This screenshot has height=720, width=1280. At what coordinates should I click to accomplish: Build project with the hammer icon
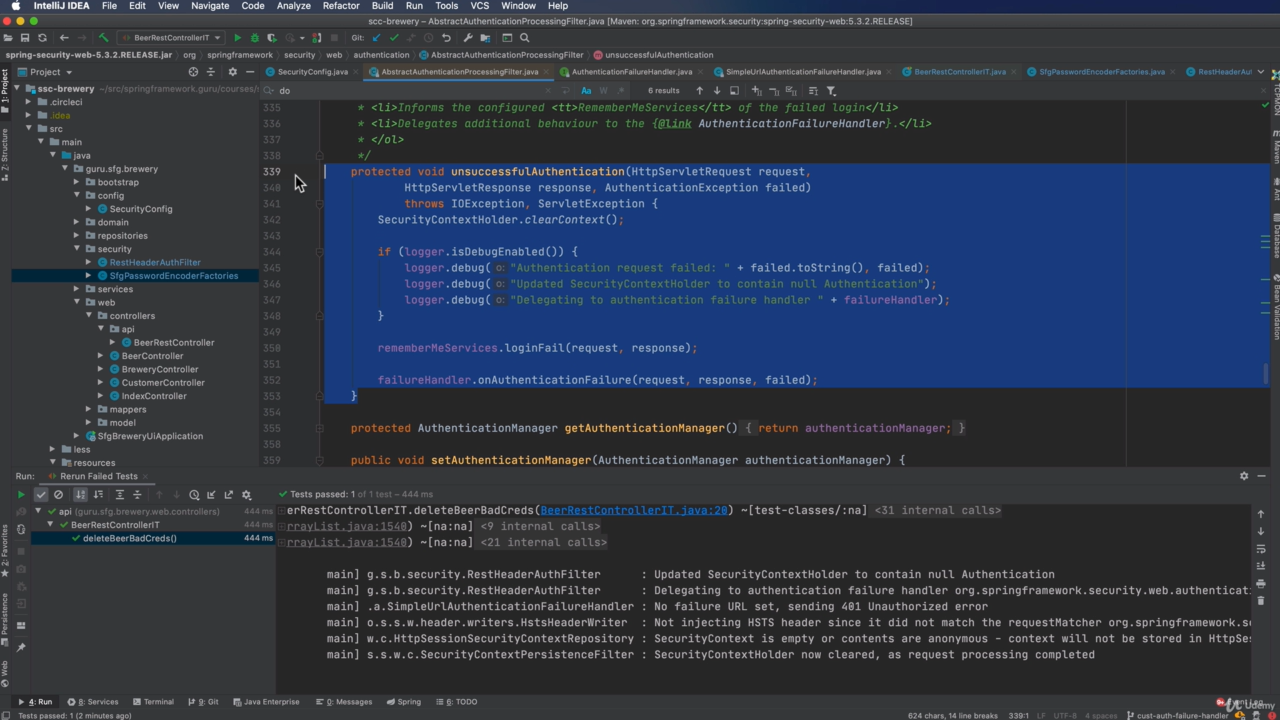pyautogui.click(x=103, y=38)
